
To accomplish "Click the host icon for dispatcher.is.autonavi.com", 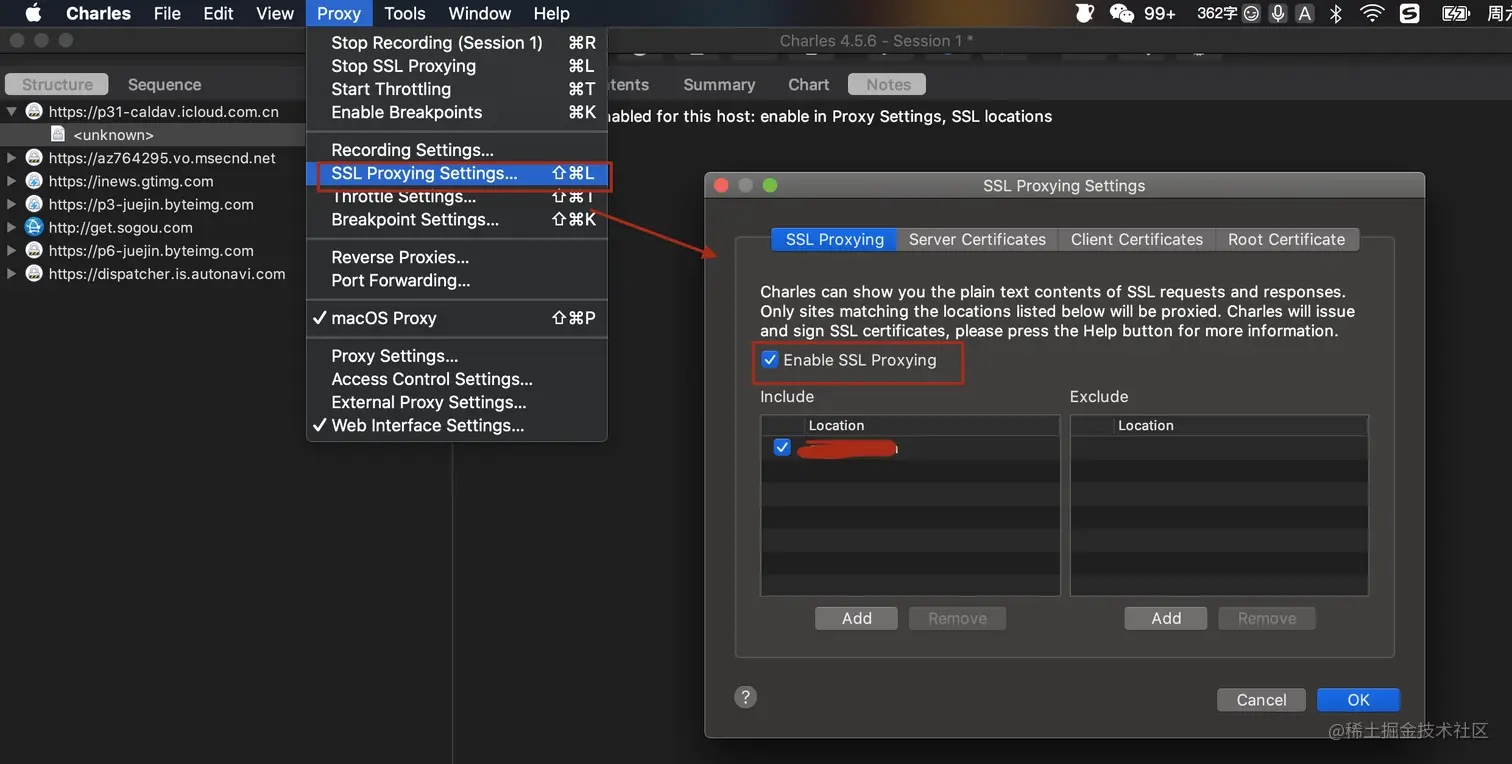I will (34, 273).
